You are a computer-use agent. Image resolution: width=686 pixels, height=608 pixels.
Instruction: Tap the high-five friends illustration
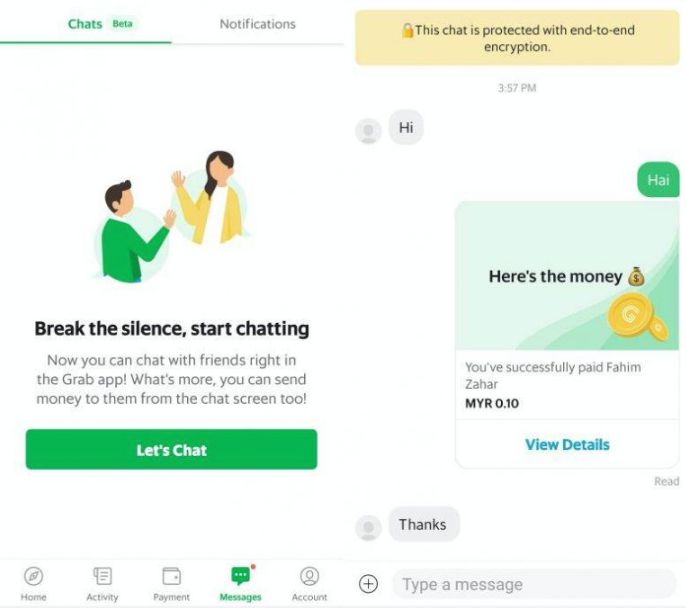(172, 217)
